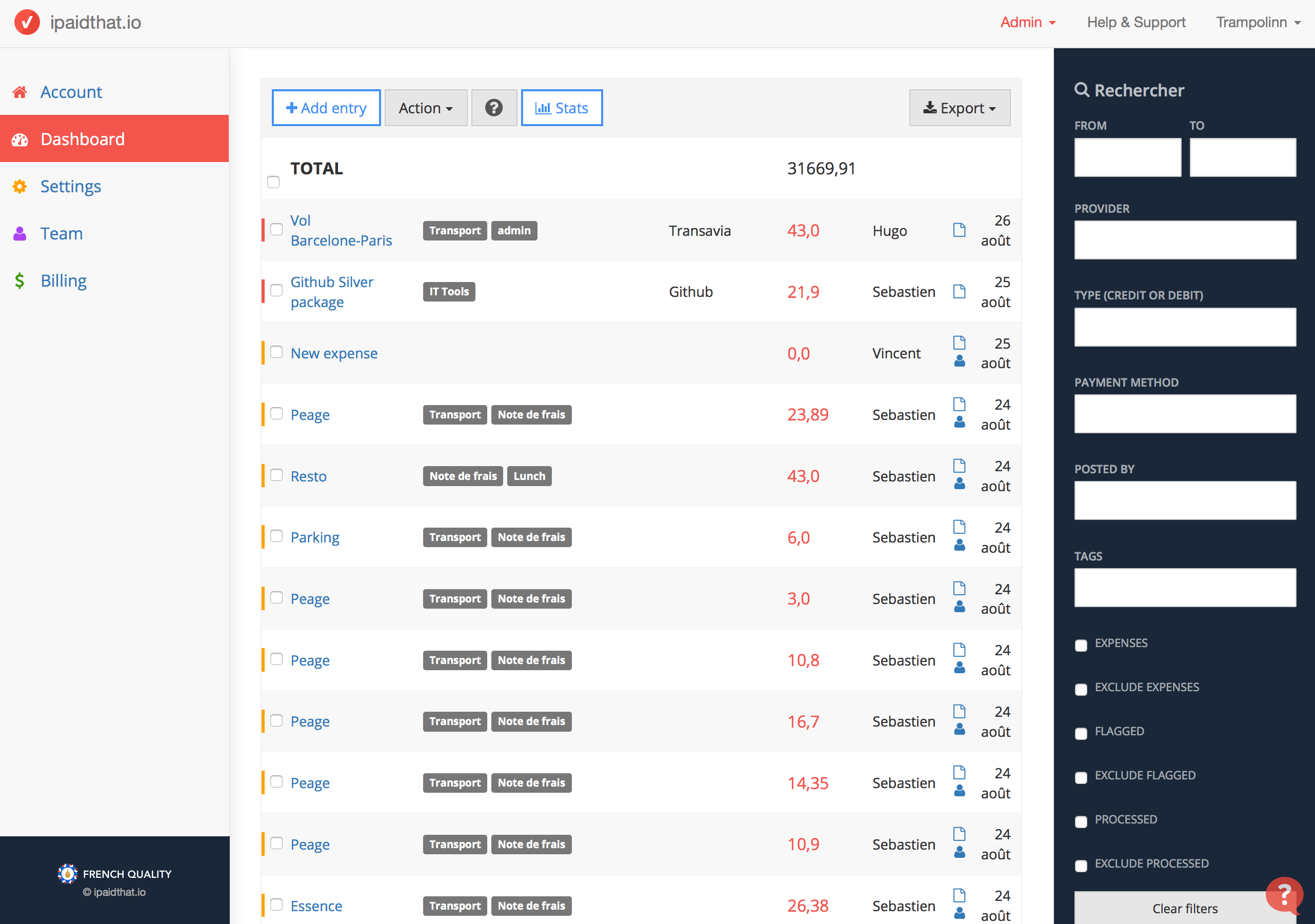
Task: Open the Action dropdown
Action: pos(426,108)
